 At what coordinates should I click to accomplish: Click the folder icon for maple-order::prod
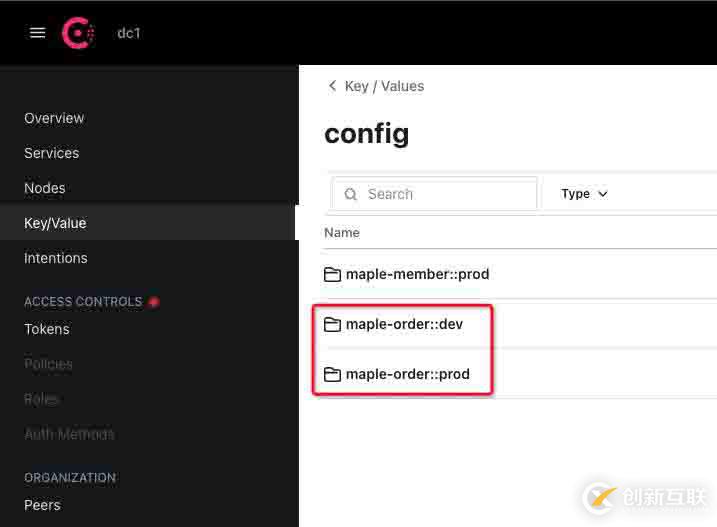click(332, 374)
